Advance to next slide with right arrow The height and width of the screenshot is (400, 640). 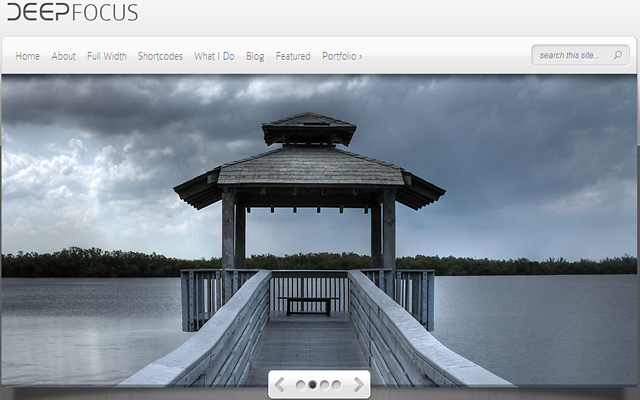(x=359, y=384)
